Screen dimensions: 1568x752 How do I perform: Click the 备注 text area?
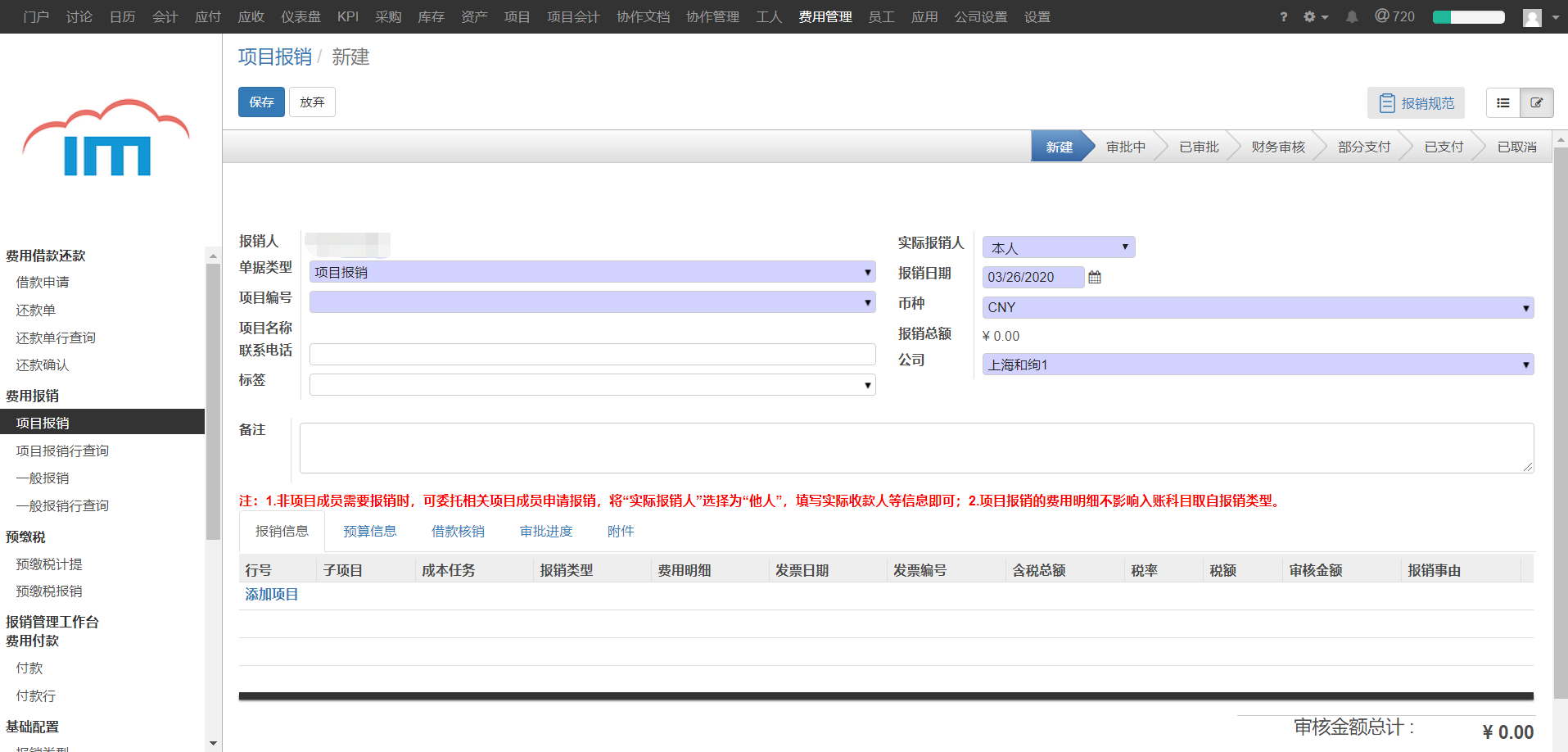[x=916, y=448]
